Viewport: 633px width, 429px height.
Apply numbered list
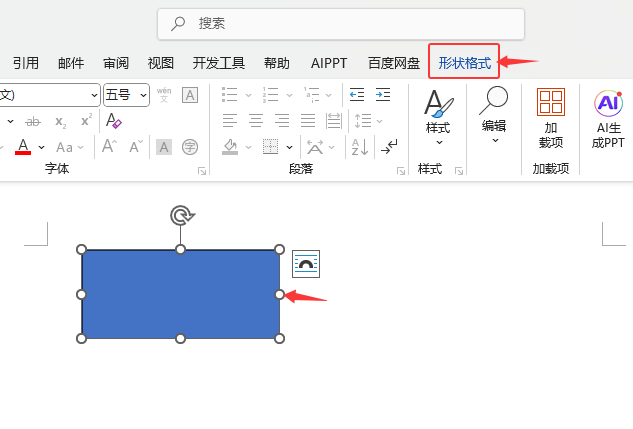(x=270, y=95)
